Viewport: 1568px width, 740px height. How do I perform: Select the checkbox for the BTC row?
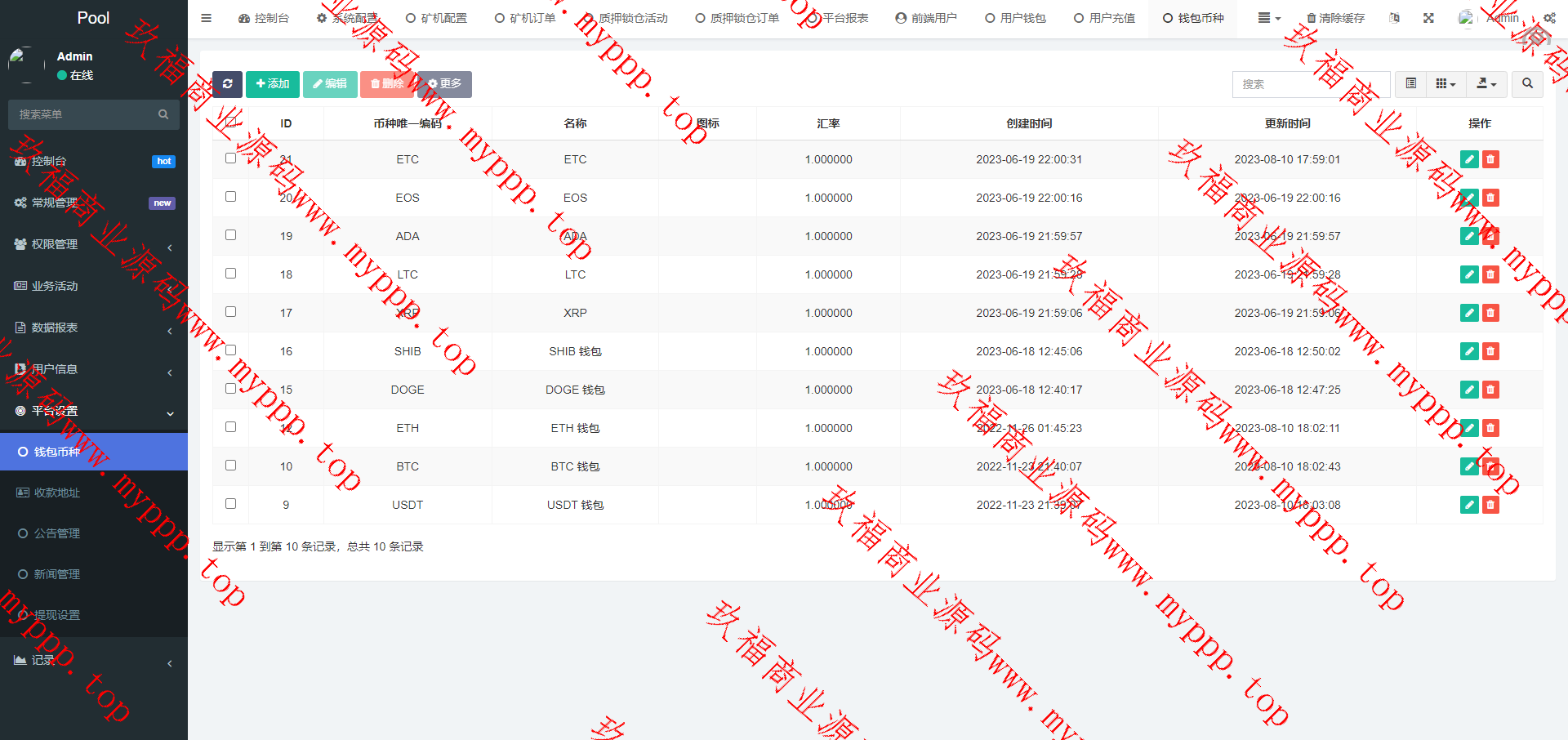click(231, 466)
